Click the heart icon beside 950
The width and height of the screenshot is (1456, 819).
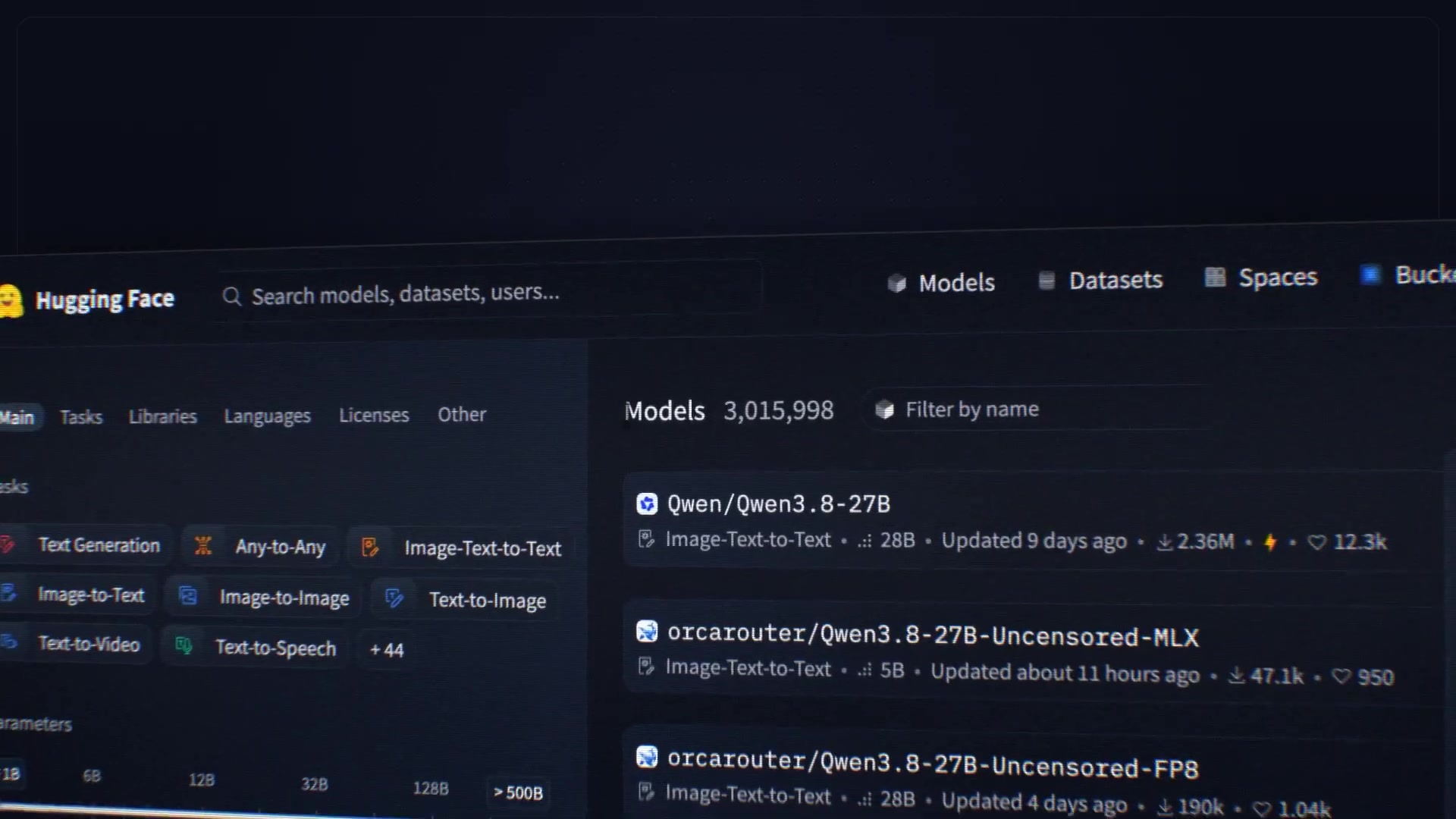(1341, 676)
